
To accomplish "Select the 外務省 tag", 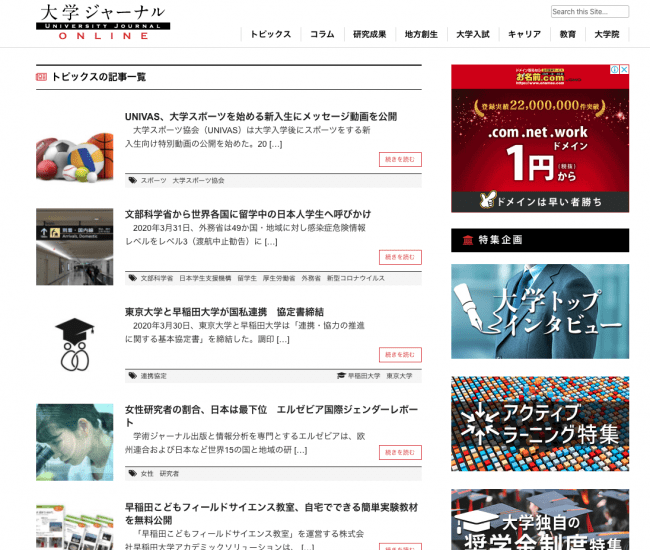I will pyautogui.click(x=311, y=279).
